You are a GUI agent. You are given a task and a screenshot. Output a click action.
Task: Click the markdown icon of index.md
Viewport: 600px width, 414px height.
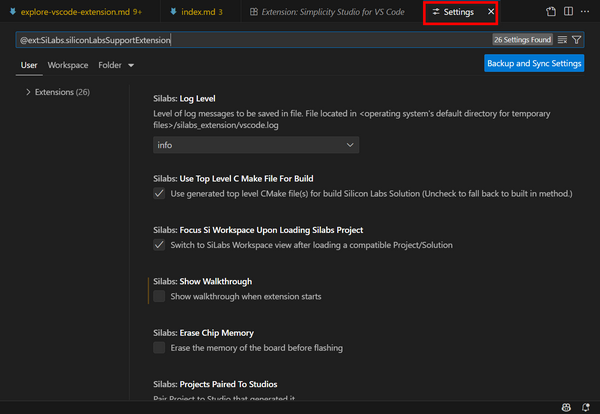173,12
